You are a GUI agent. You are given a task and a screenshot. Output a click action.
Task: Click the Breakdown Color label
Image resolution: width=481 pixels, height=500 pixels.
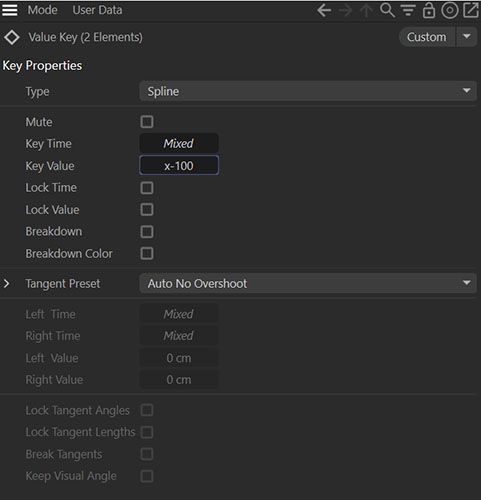pos(69,254)
